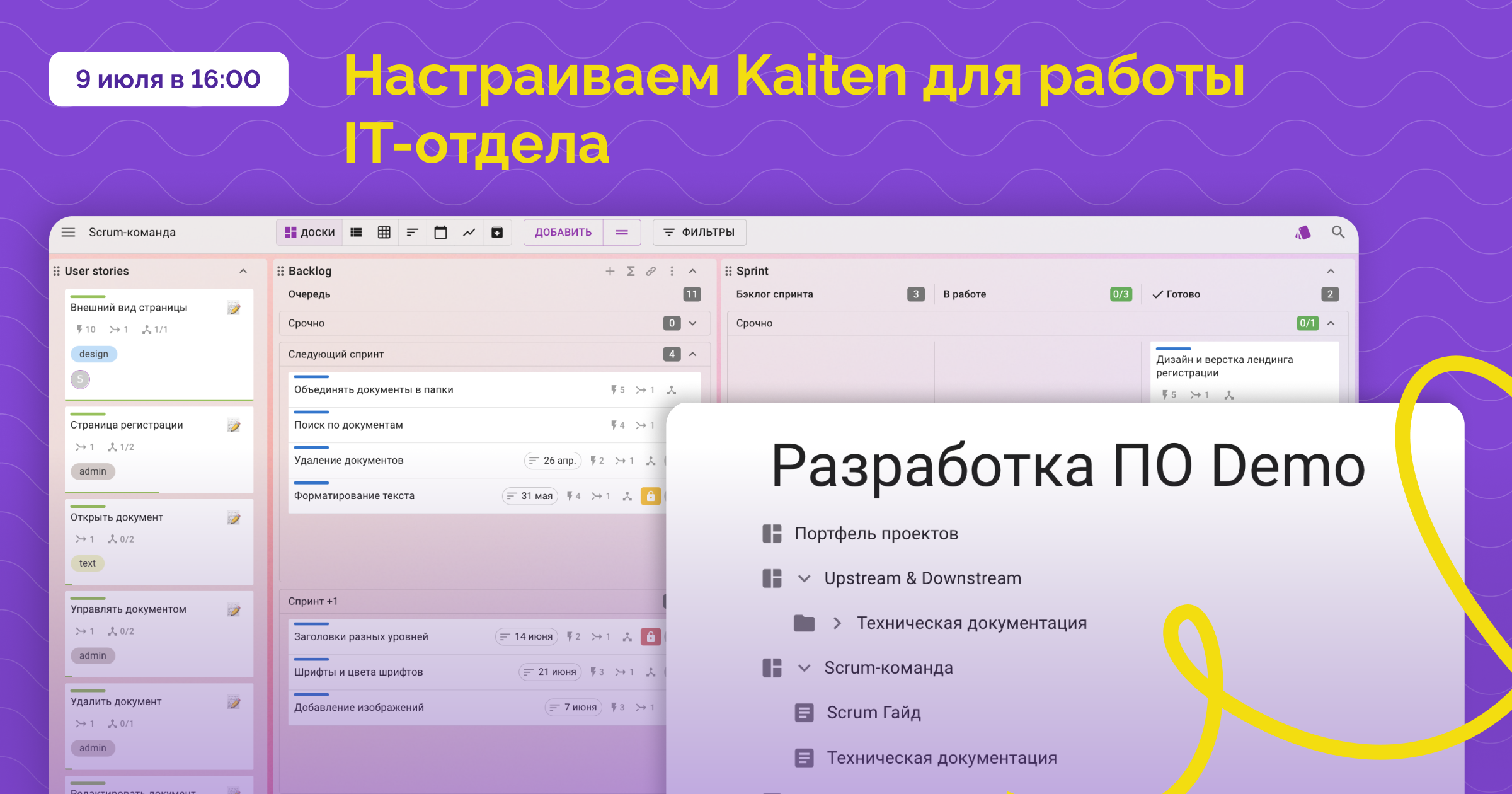Image resolution: width=1512 pixels, height=794 pixels.
Task: Click the Kaiten cards icon in header
Action: point(1303,233)
